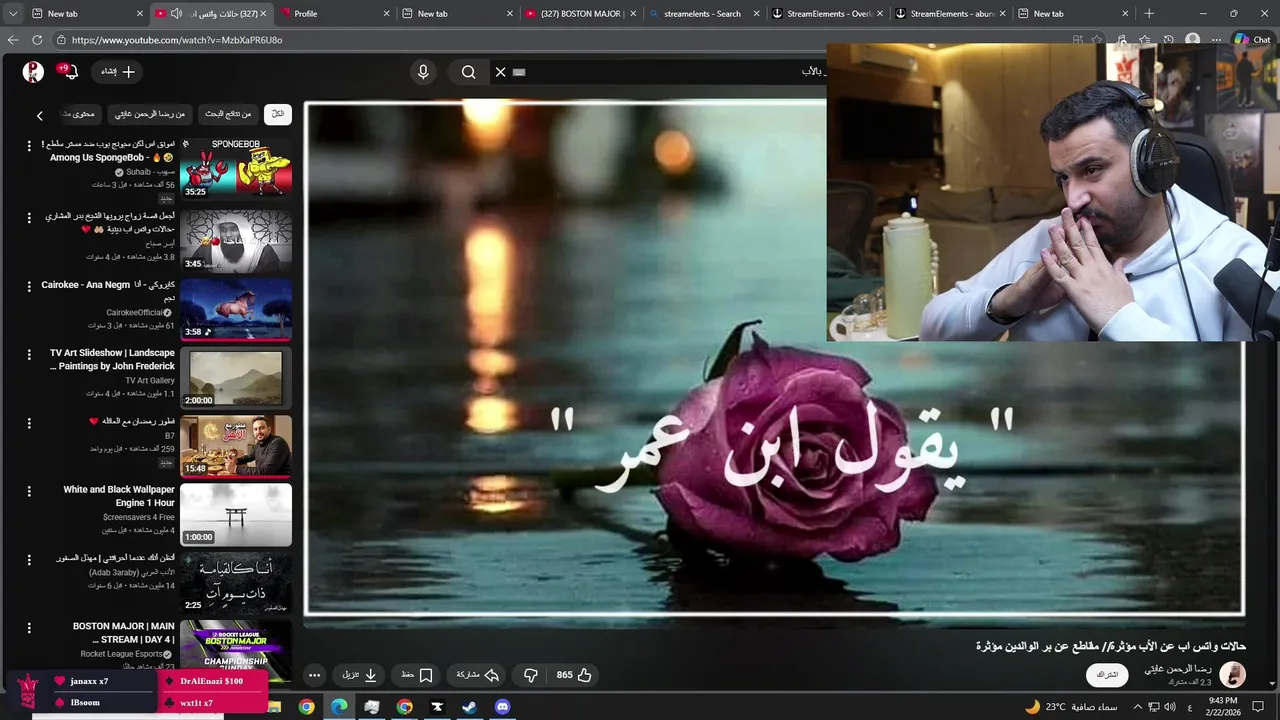The height and width of the screenshot is (720, 1280).
Task: Click the channel name رضا الرحمن عليتي
Action: [x=1178, y=669]
